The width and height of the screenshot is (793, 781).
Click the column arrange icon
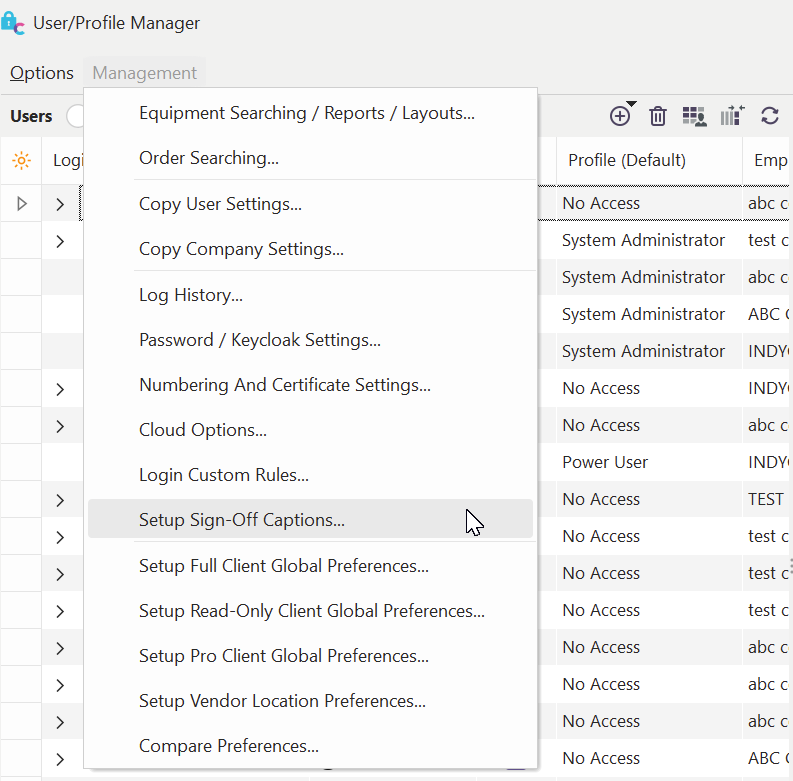(x=732, y=116)
